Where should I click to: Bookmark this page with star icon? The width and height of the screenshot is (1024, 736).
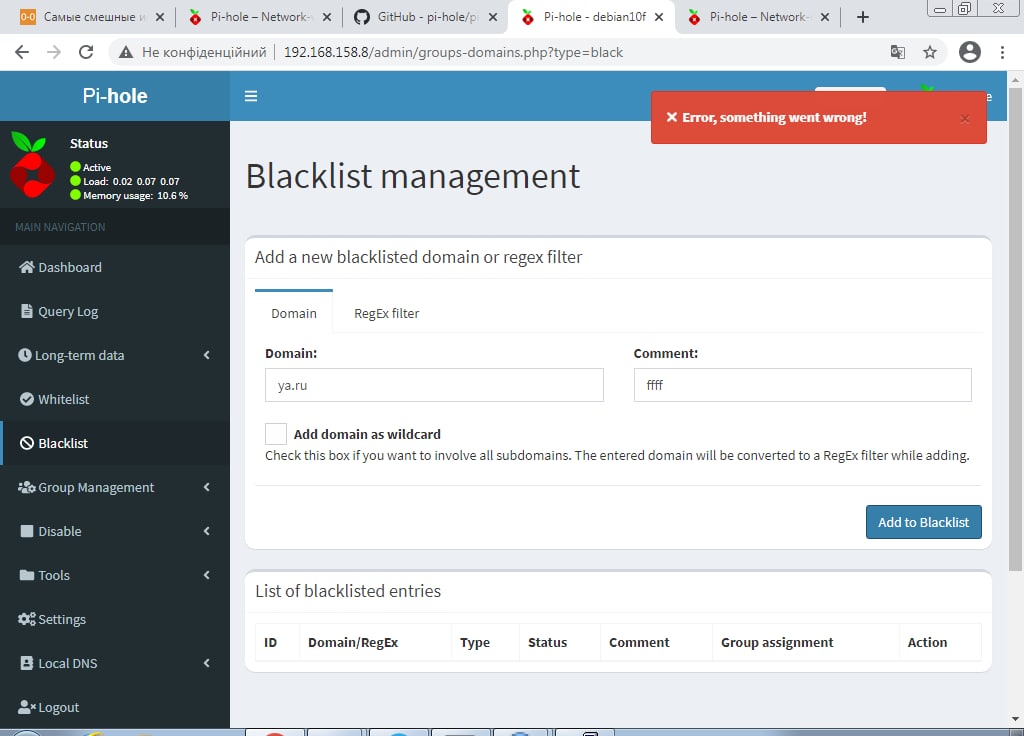[930, 52]
